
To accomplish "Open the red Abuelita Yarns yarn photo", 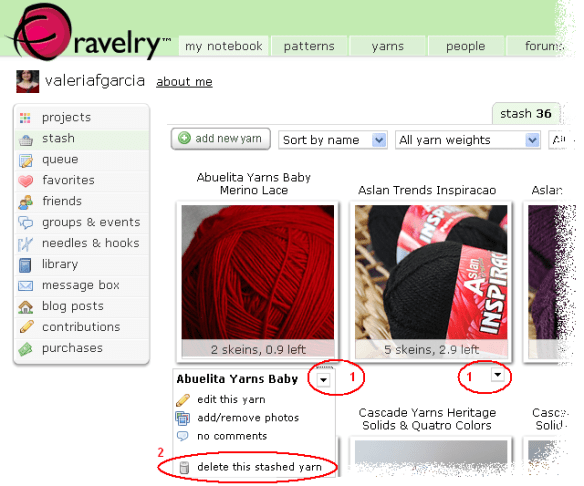I will coord(258,272).
